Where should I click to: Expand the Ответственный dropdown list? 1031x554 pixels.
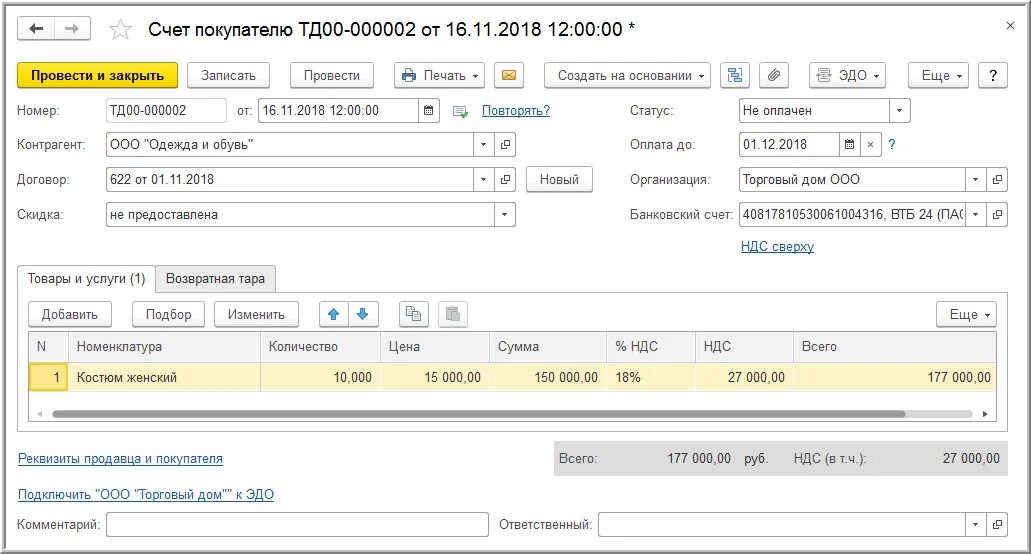[976, 524]
